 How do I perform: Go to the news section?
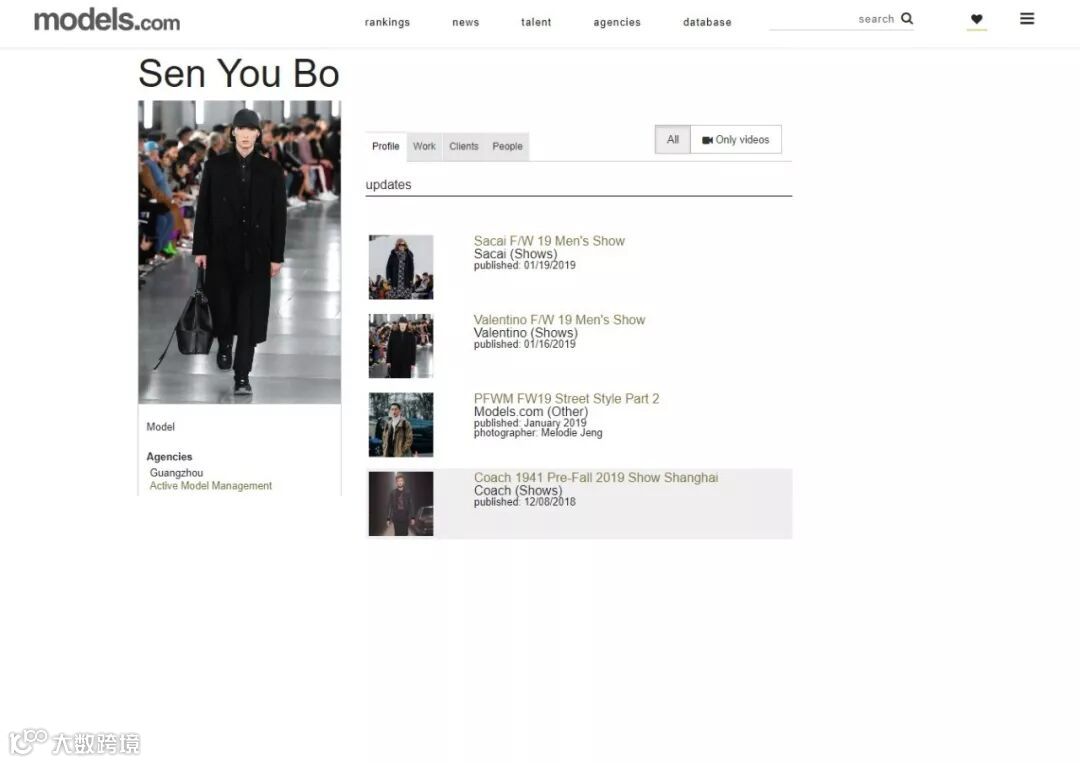[466, 22]
